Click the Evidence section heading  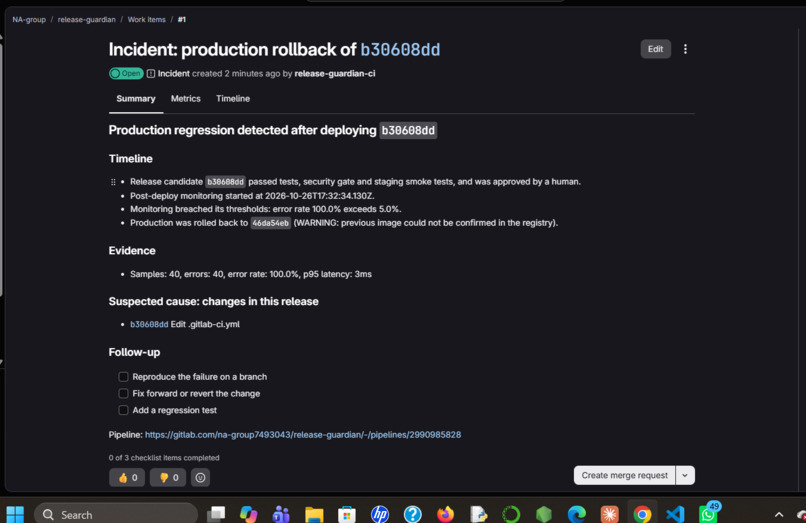[132, 250]
